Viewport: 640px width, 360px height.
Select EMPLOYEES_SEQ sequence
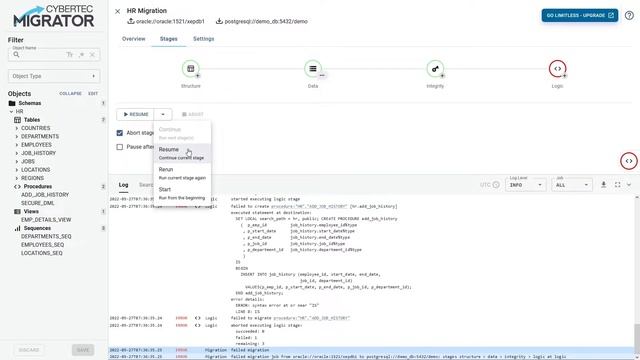pyautogui.click(x=42, y=245)
